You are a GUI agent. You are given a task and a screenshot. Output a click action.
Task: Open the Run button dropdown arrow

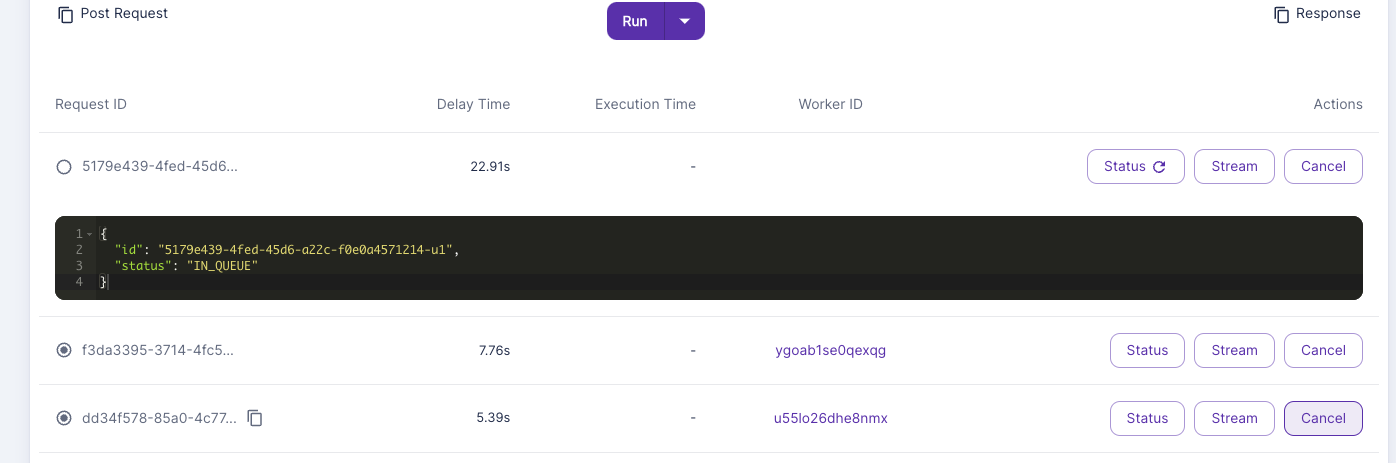(x=685, y=21)
